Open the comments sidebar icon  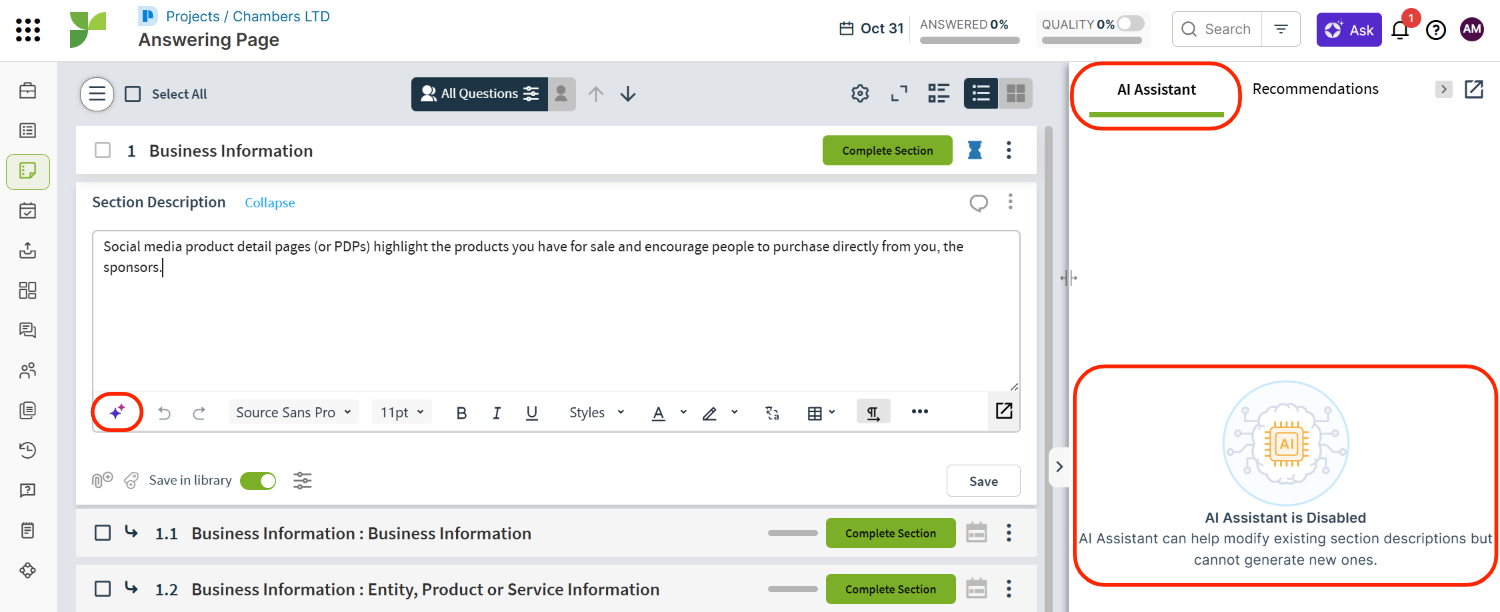pyautogui.click(x=28, y=330)
